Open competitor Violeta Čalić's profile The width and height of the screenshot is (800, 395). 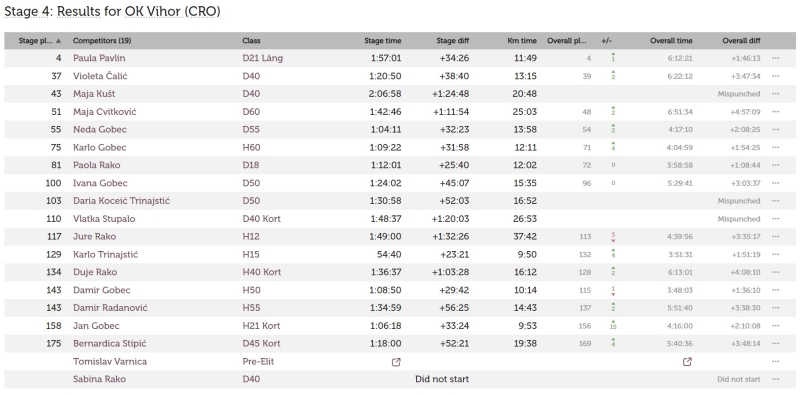pos(100,76)
